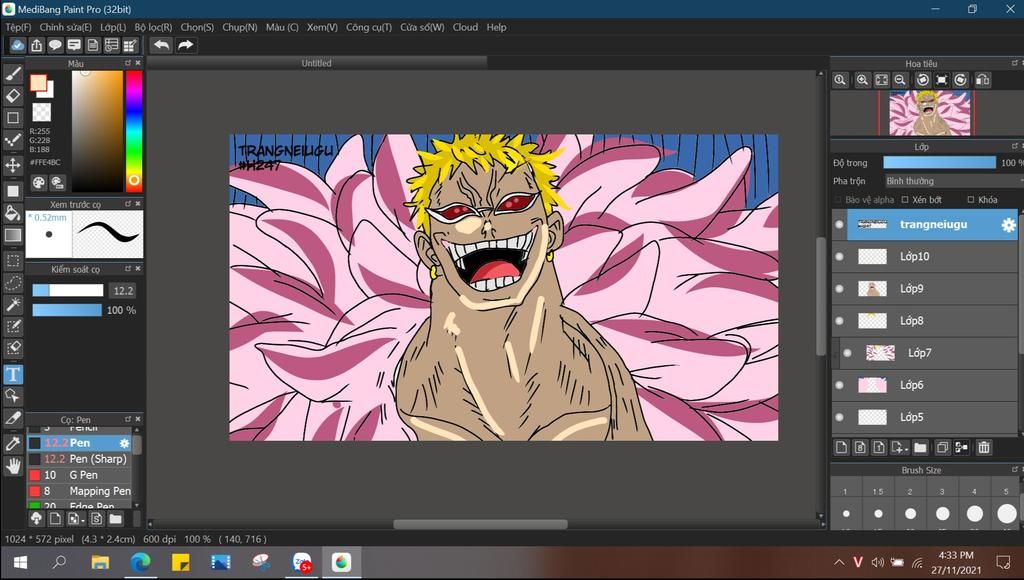Image resolution: width=1024 pixels, height=580 pixels.
Task: Hide the Lớp6 layer
Action: [x=839, y=385]
